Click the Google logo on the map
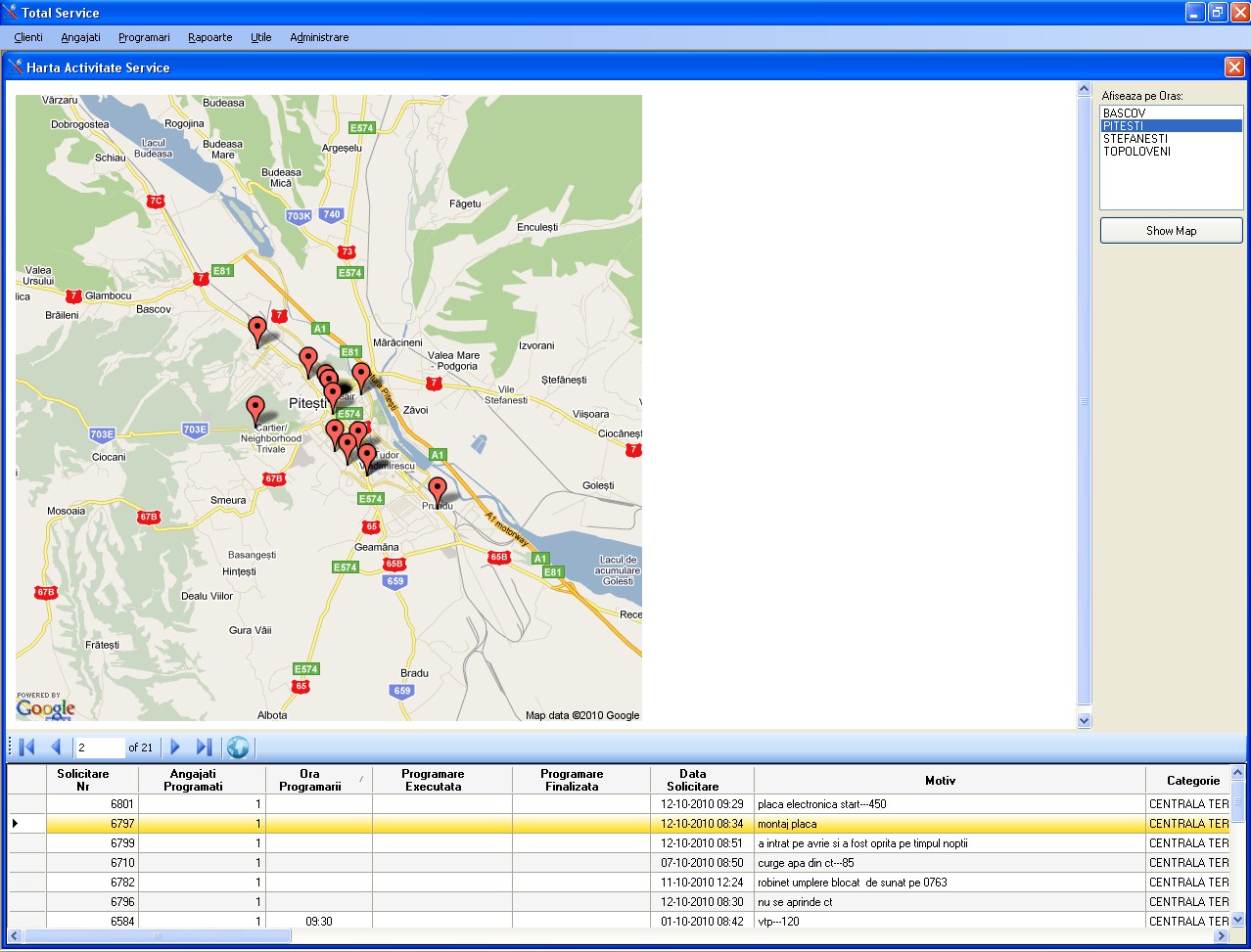 point(45,708)
